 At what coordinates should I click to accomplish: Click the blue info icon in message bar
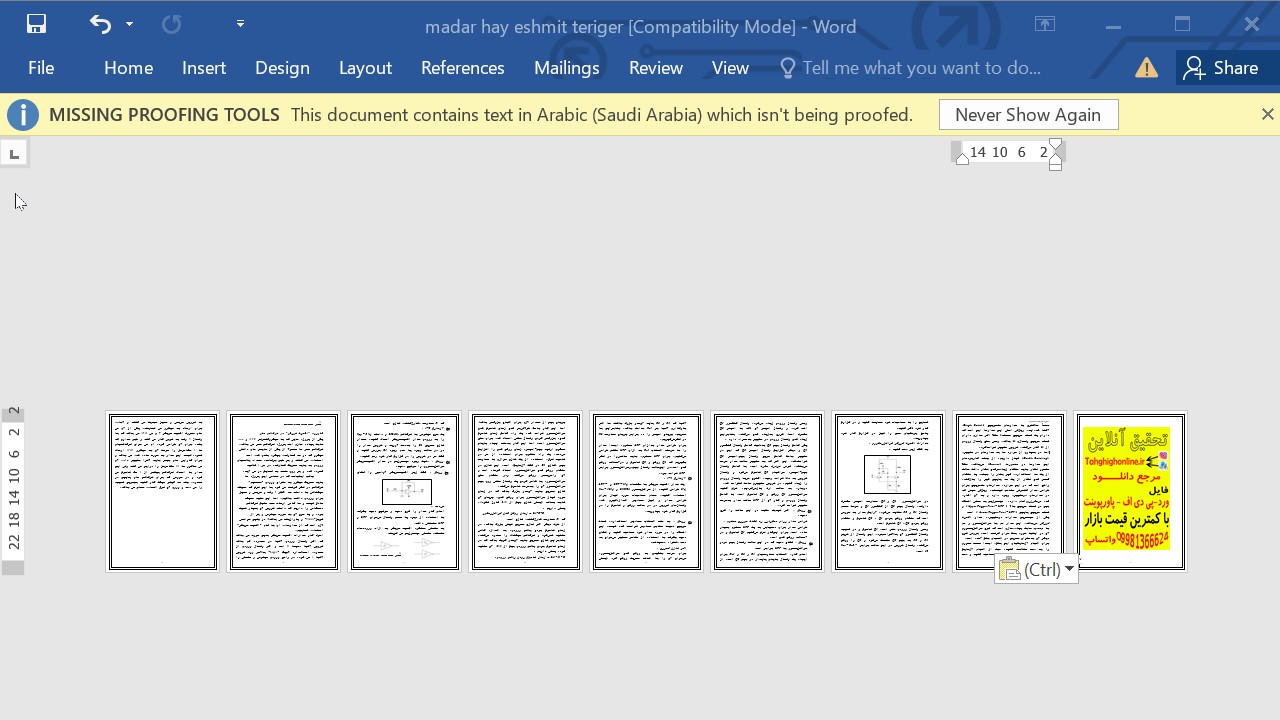point(23,115)
